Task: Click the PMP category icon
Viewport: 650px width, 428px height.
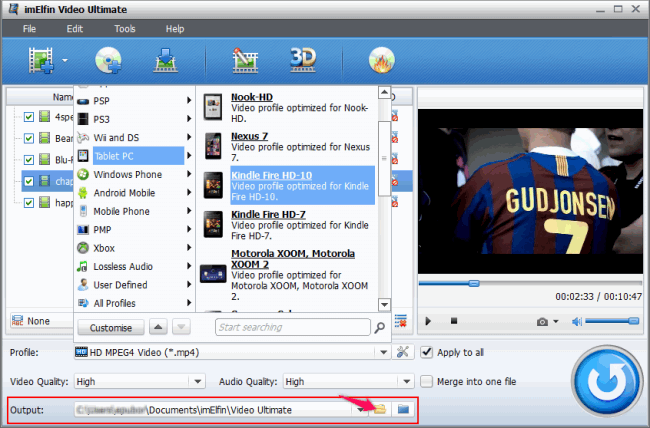Action: [x=83, y=229]
